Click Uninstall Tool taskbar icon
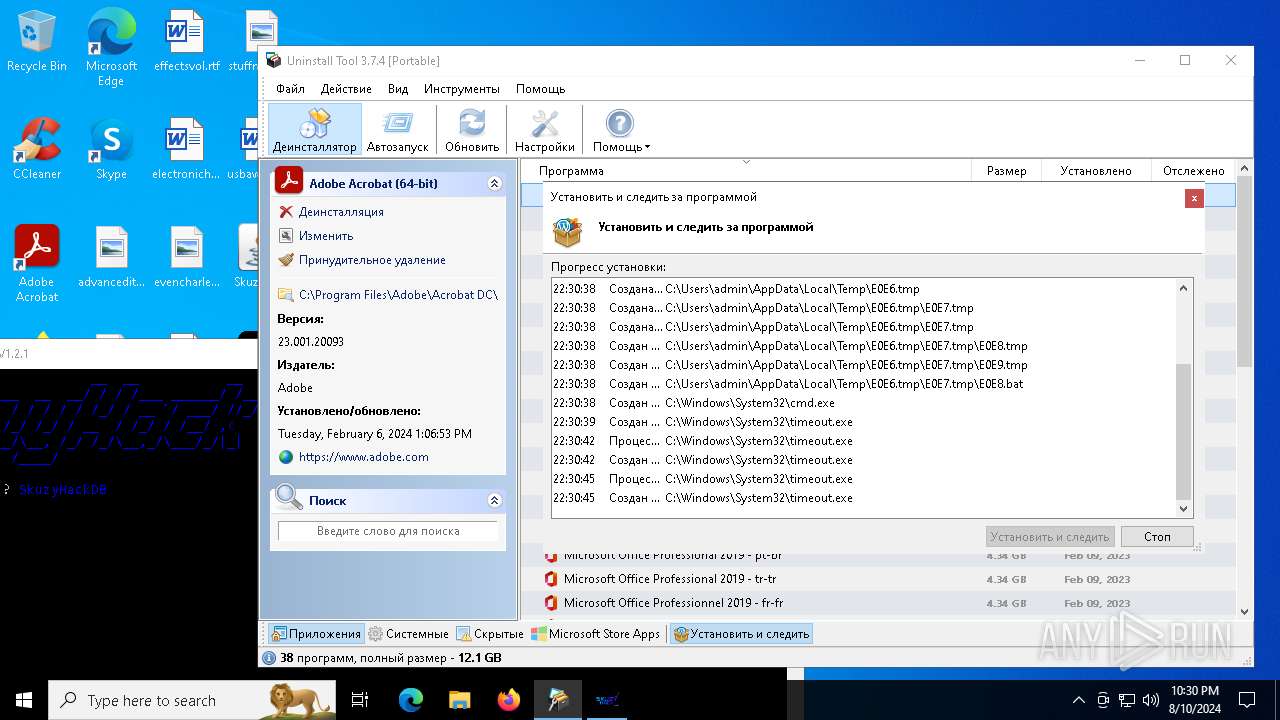 557,700
